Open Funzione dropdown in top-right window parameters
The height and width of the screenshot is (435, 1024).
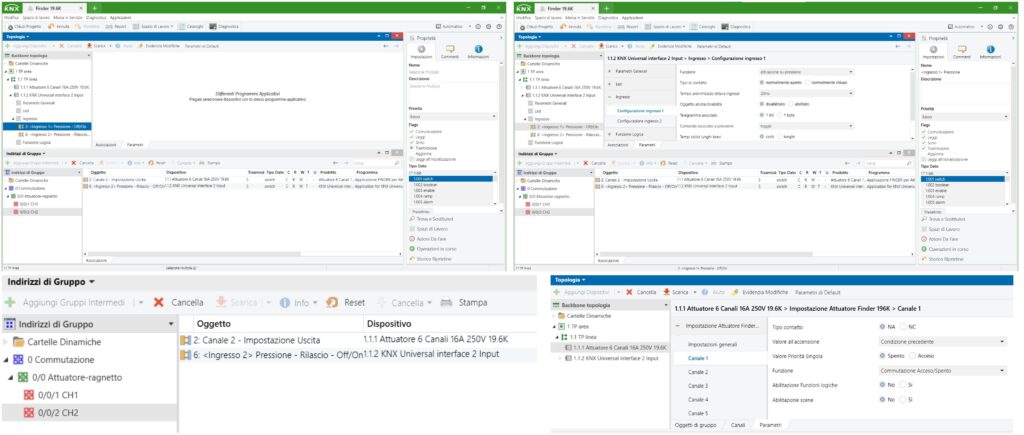point(807,72)
